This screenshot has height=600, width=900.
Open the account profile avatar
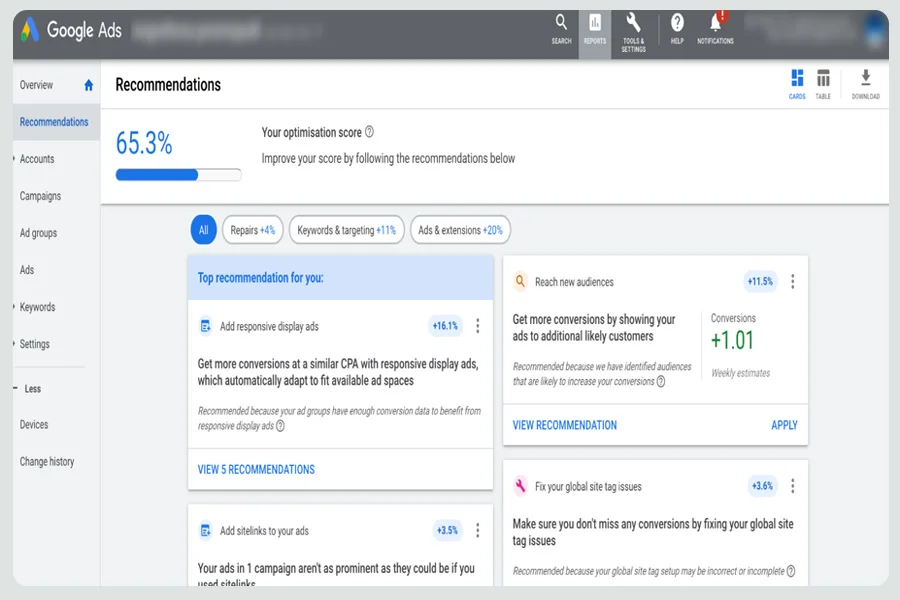coord(875,31)
